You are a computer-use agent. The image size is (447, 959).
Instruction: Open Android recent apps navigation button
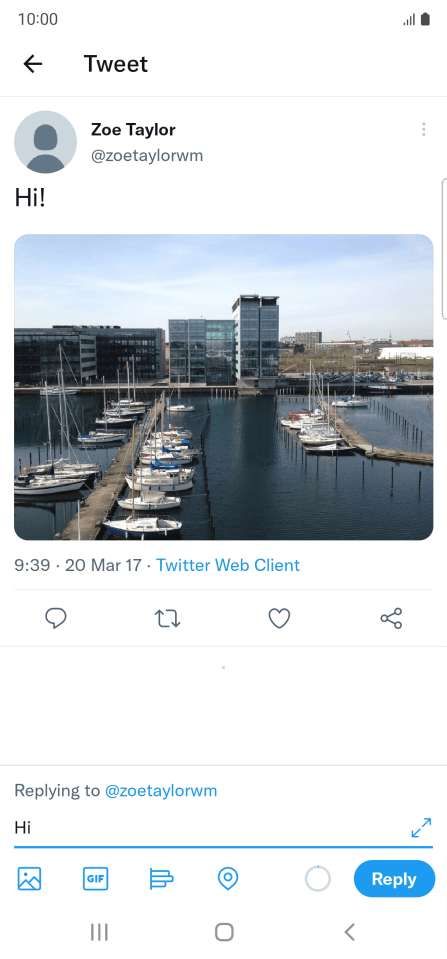99,932
